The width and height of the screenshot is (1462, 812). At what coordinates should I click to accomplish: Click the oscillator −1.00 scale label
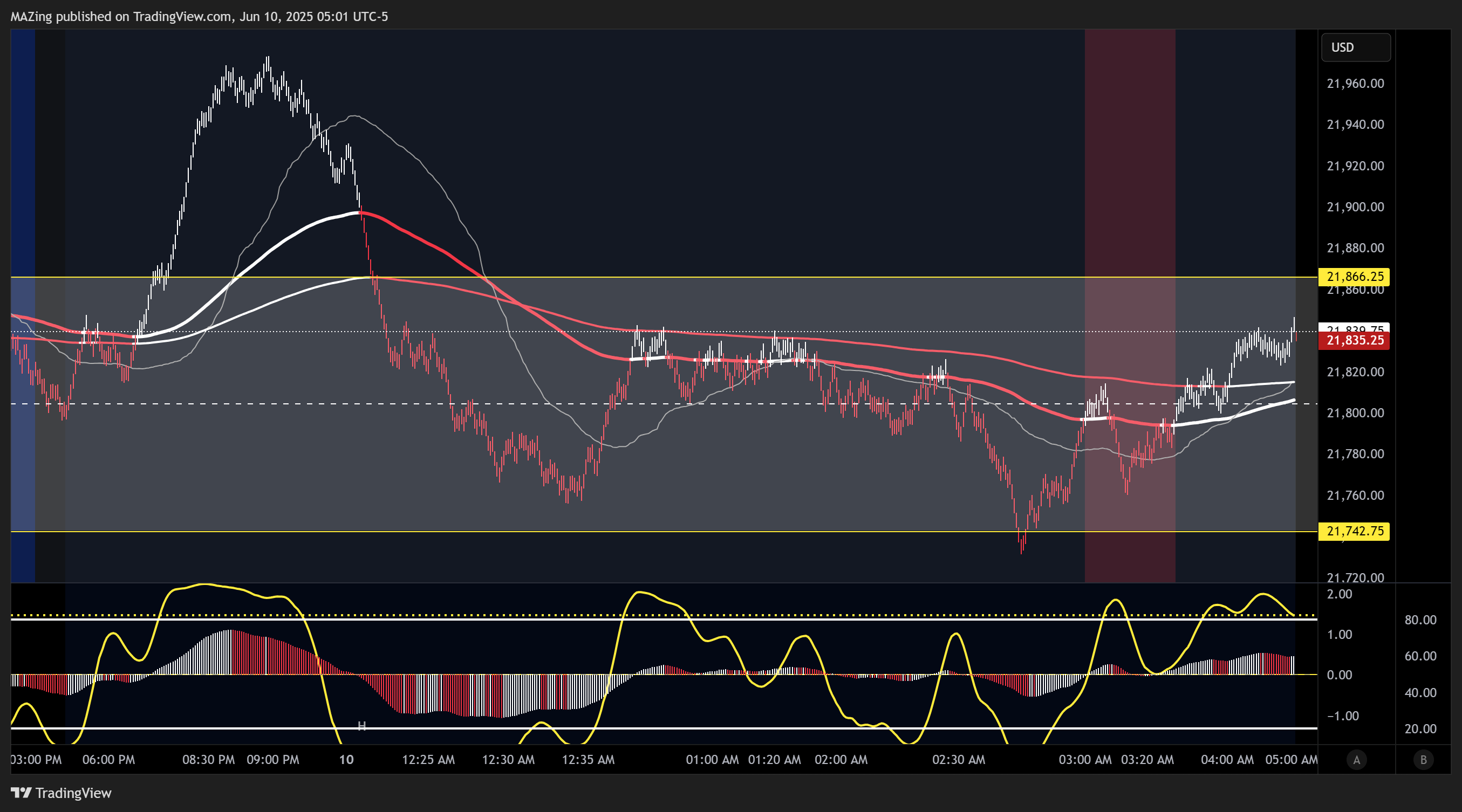tap(1343, 715)
